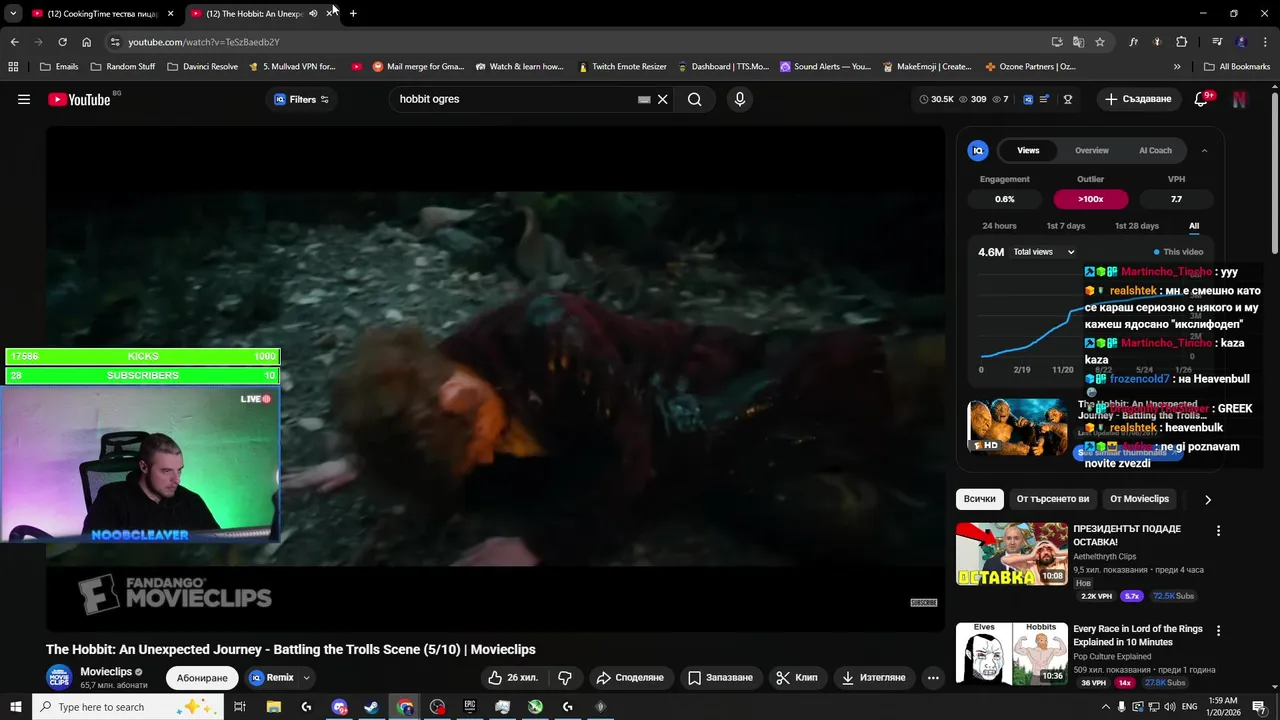This screenshot has width=1280, height=720.
Task: Select the 1st 28 days range tab
Action: 1137,226
